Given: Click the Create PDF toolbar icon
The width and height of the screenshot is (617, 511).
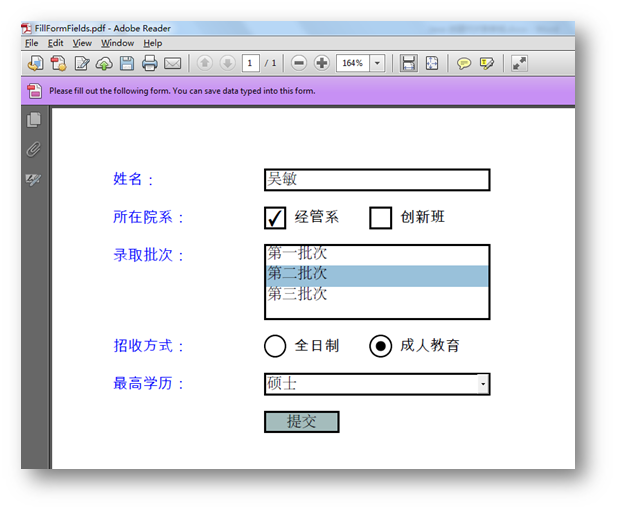Looking at the screenshot, I should pos(58,63).
